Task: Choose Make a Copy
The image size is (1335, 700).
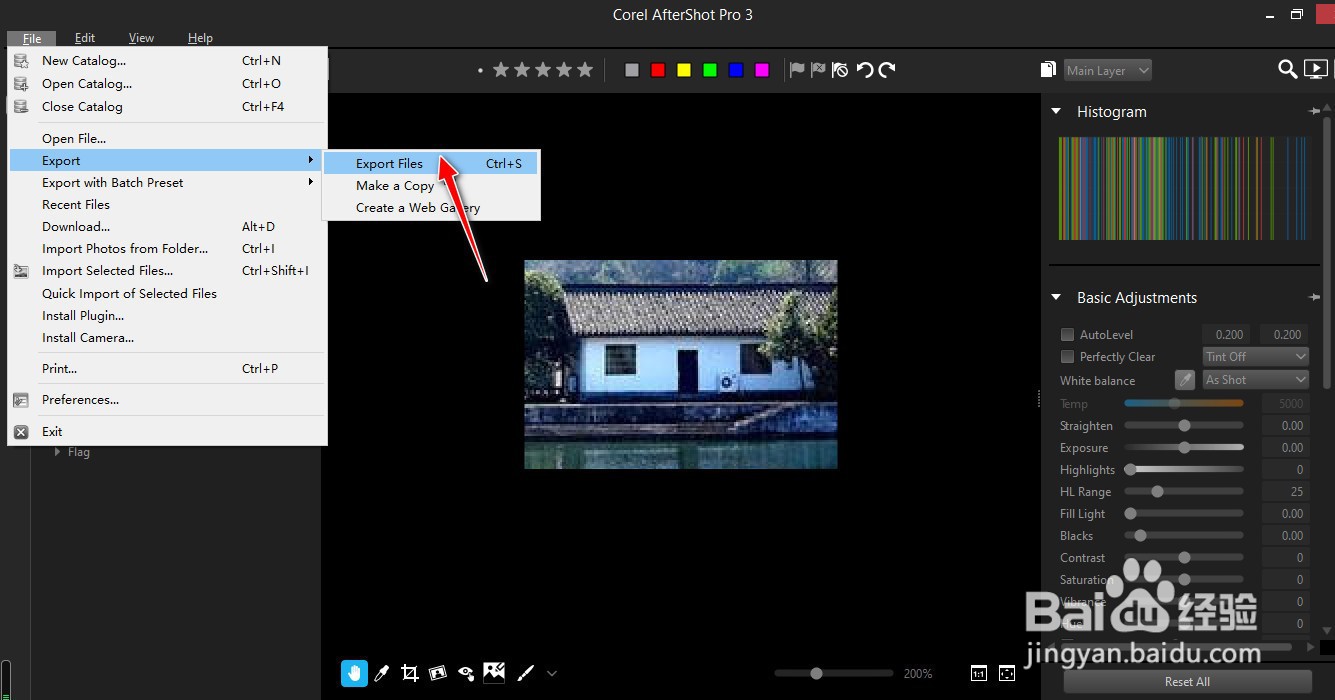Action: click(x=431, y=186)
